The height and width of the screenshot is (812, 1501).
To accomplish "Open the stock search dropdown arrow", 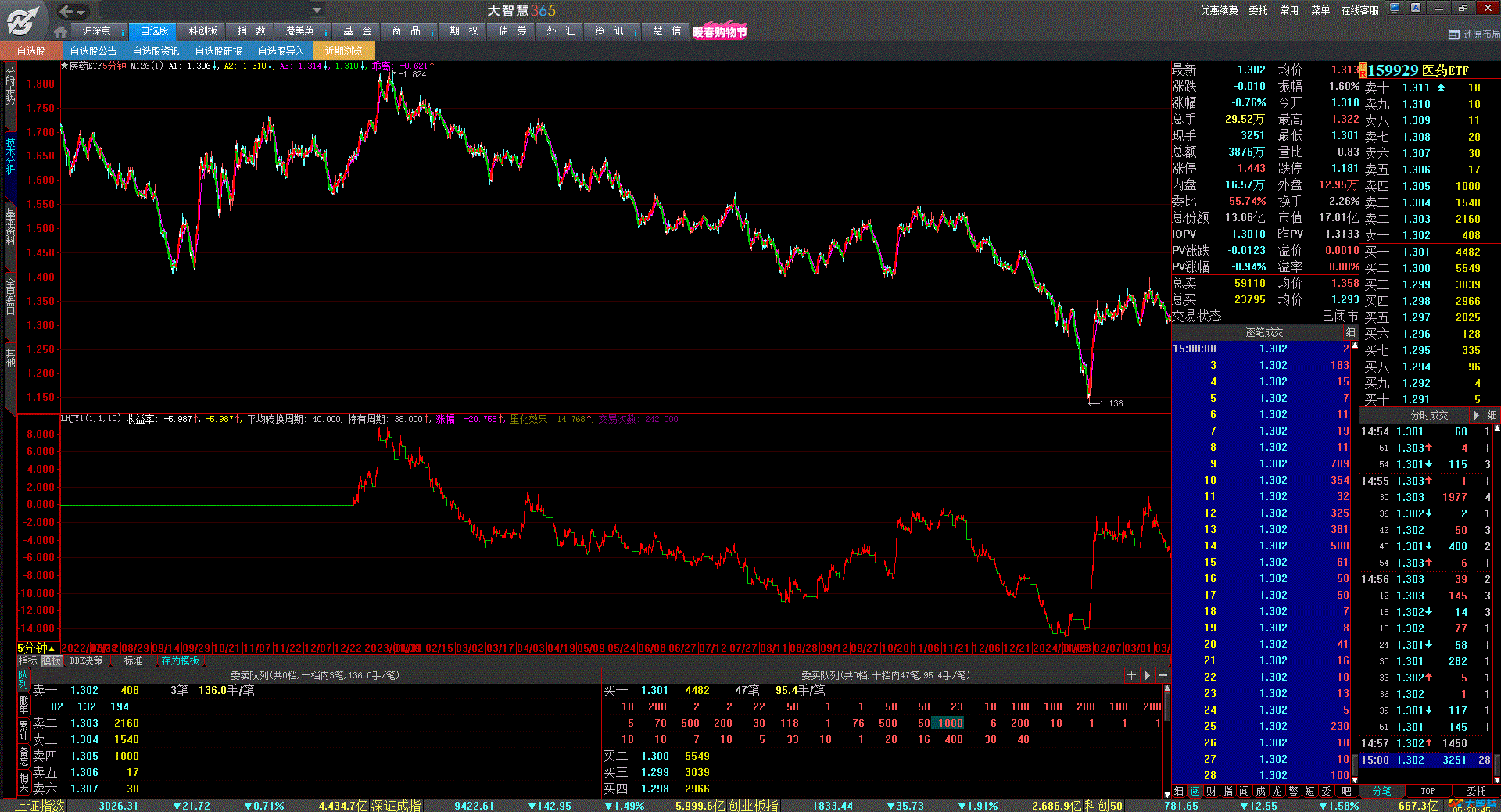I will point(317,11).
